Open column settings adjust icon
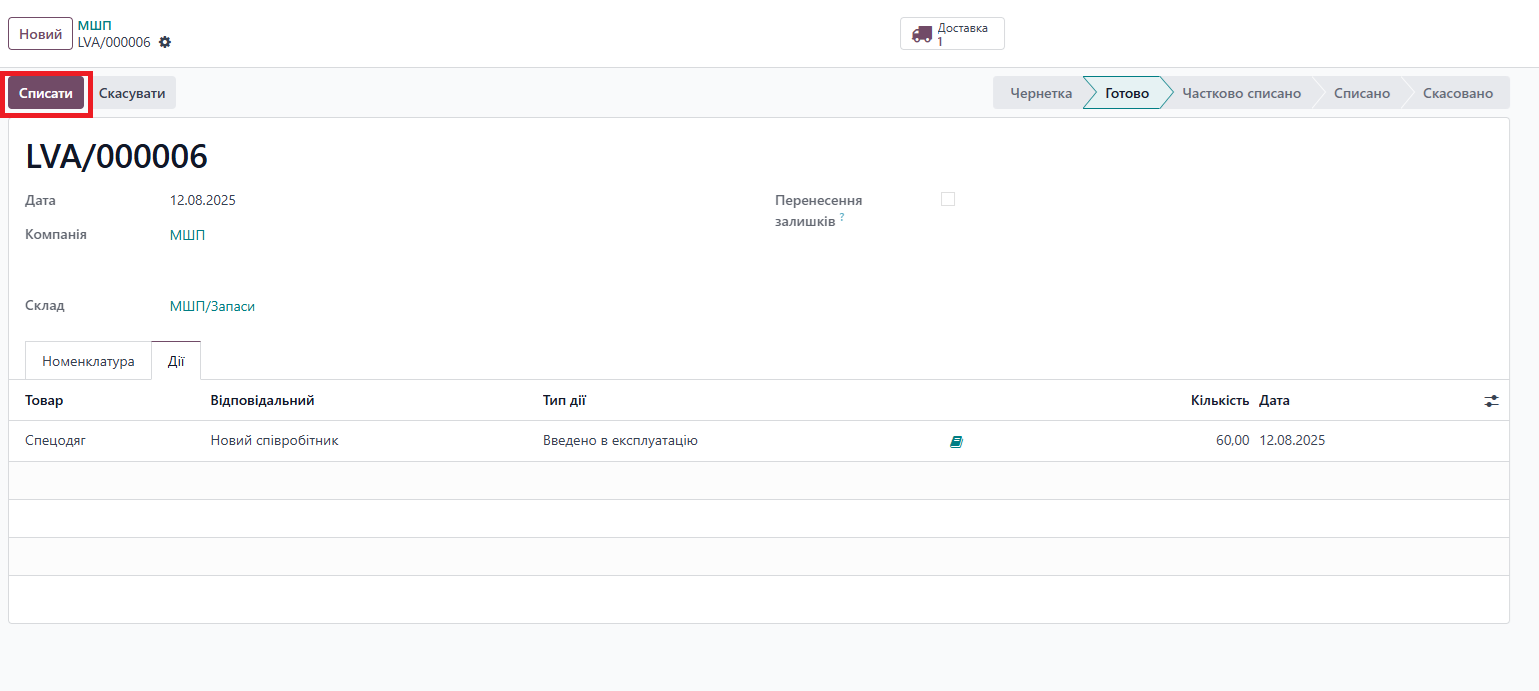 [1491, 401]
